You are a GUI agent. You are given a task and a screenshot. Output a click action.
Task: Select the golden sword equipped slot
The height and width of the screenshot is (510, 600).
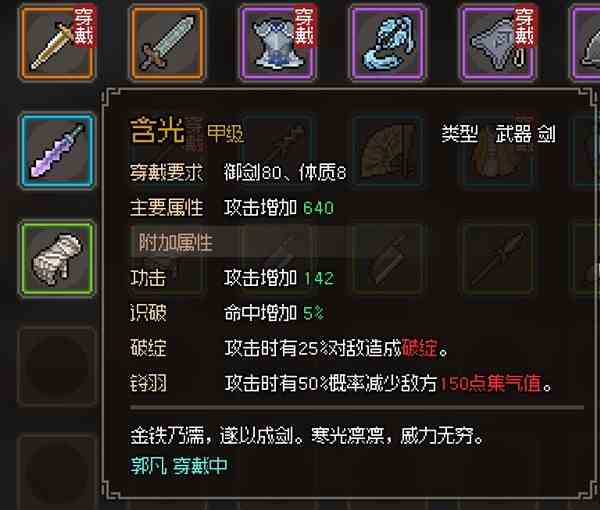click(57, 42)
